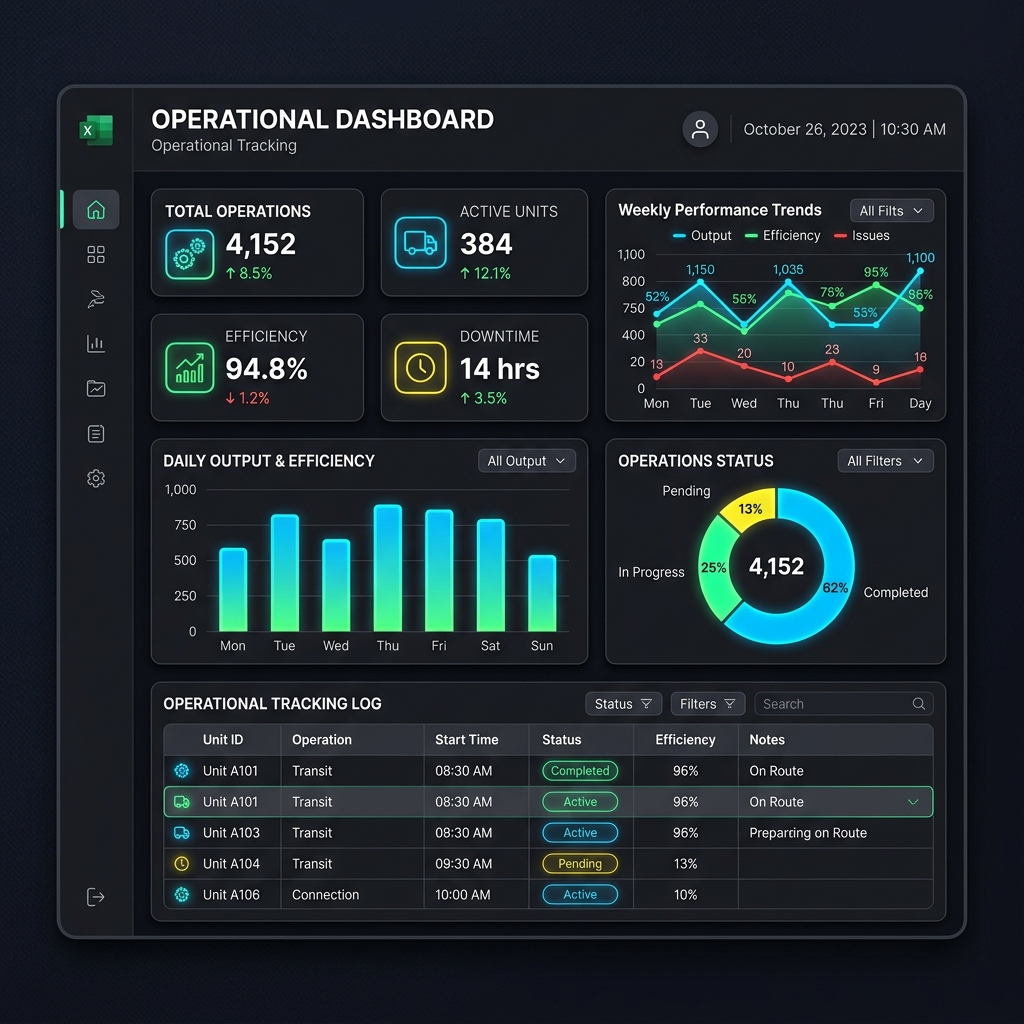Open the Home view in the sidebar
Screen dimensions: 1024x1024
(96, 210)
